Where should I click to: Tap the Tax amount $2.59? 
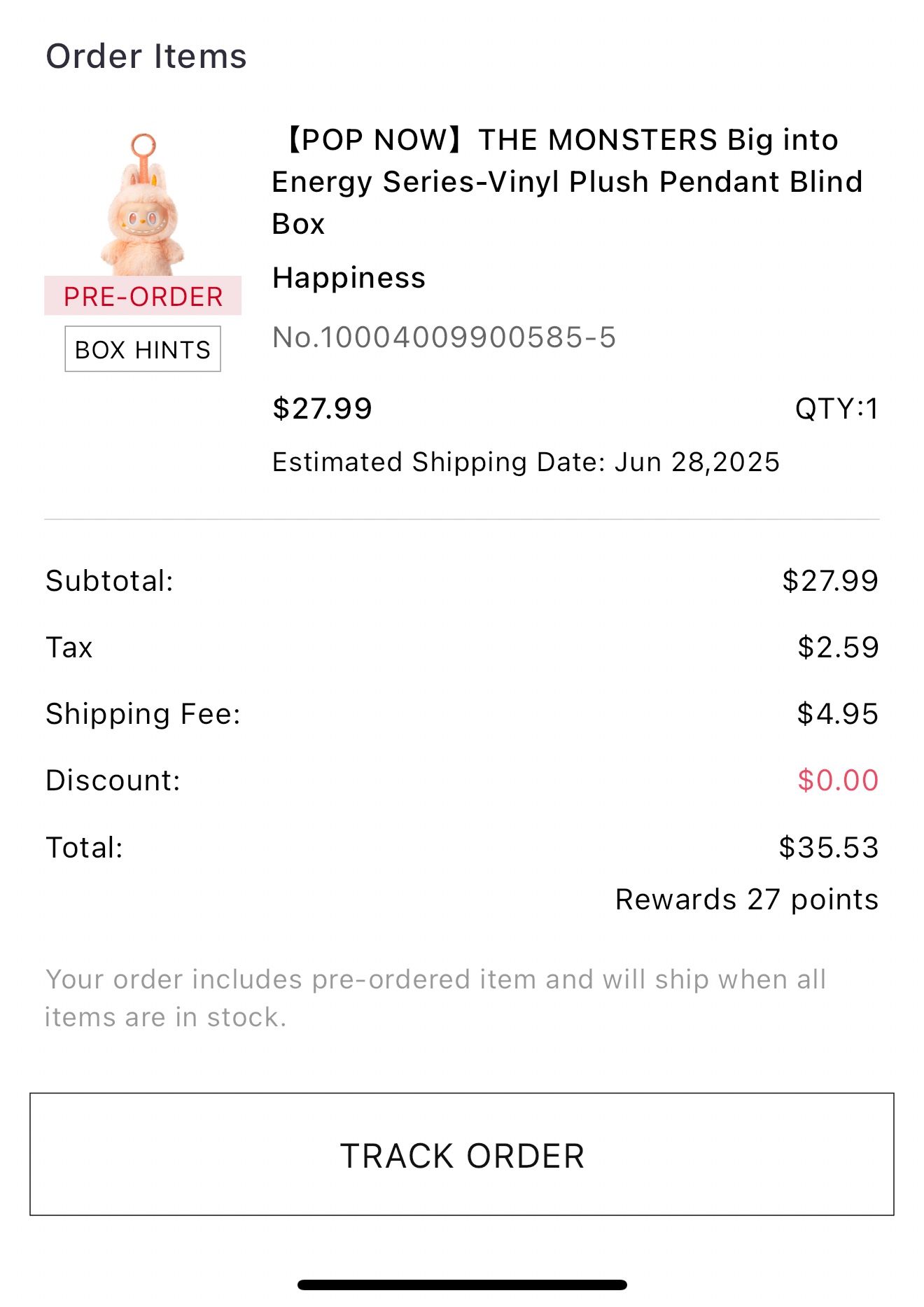(x=838, y=648)
